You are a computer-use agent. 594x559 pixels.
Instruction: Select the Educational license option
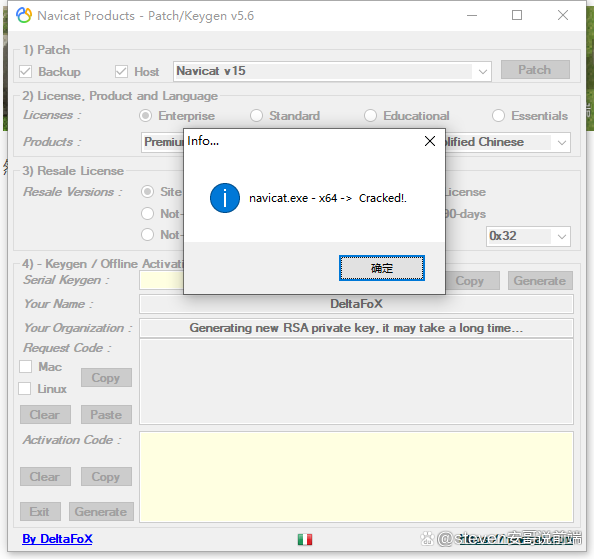370,116
